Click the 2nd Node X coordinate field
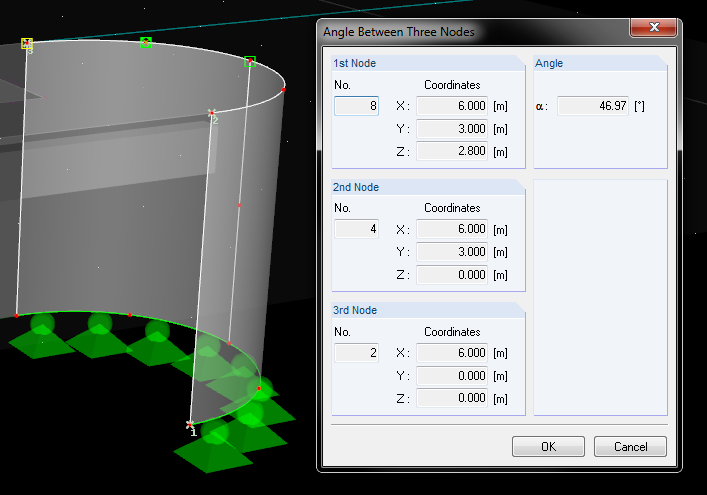The image size is (707, 495). tap(452, 229)
